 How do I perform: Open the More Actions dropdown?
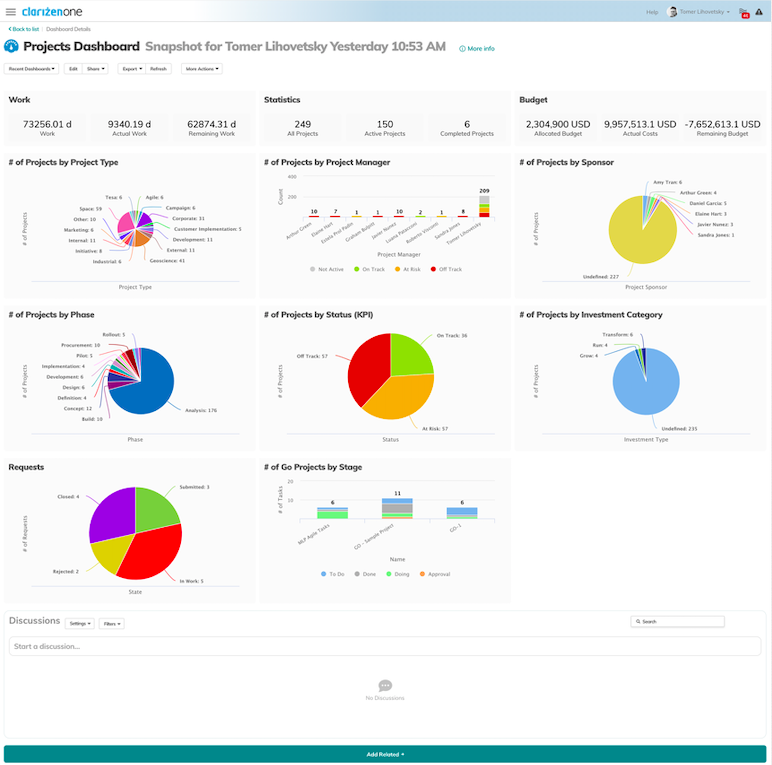(x=202, y=69)
